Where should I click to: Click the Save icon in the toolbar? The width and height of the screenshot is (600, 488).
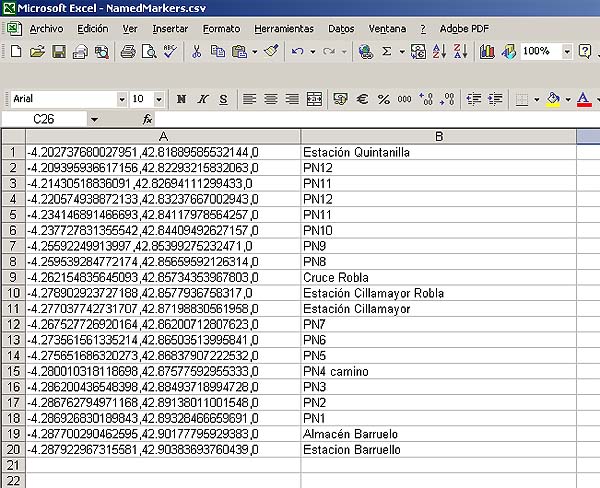tap(59, 51)
